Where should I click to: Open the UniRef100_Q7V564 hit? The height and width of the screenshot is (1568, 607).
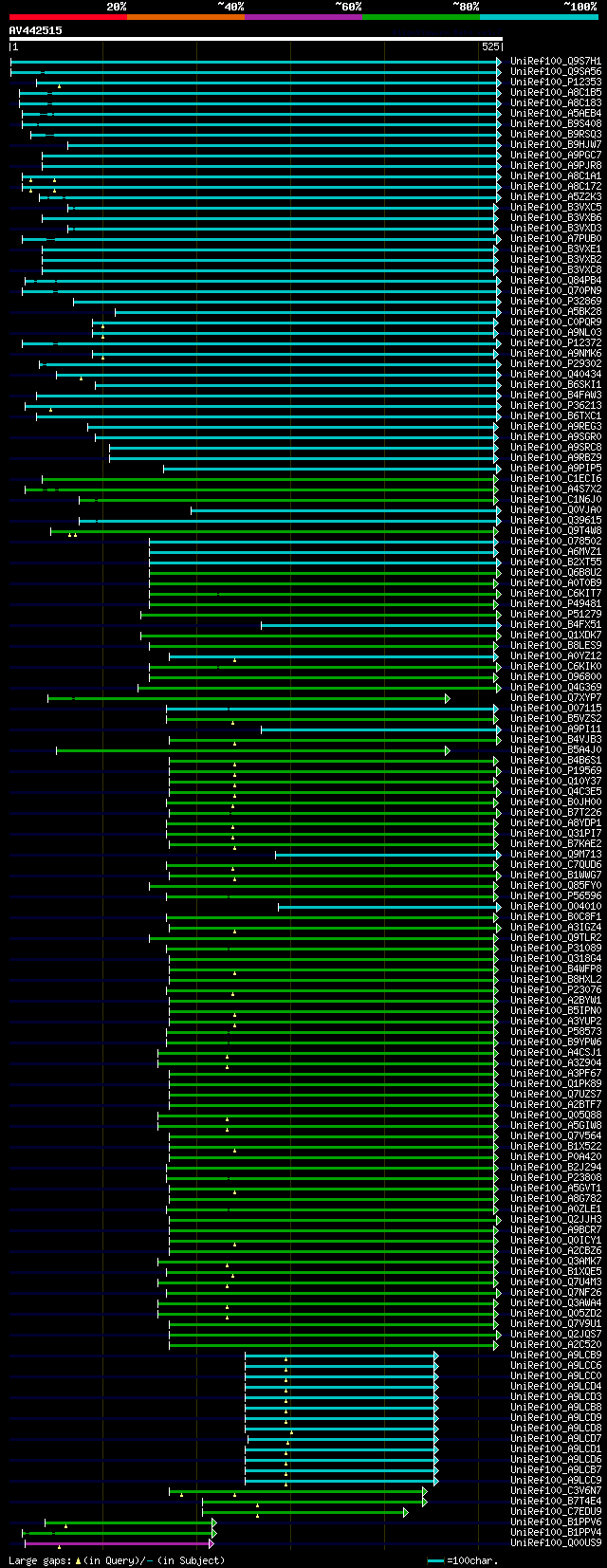coord(556,1136)
